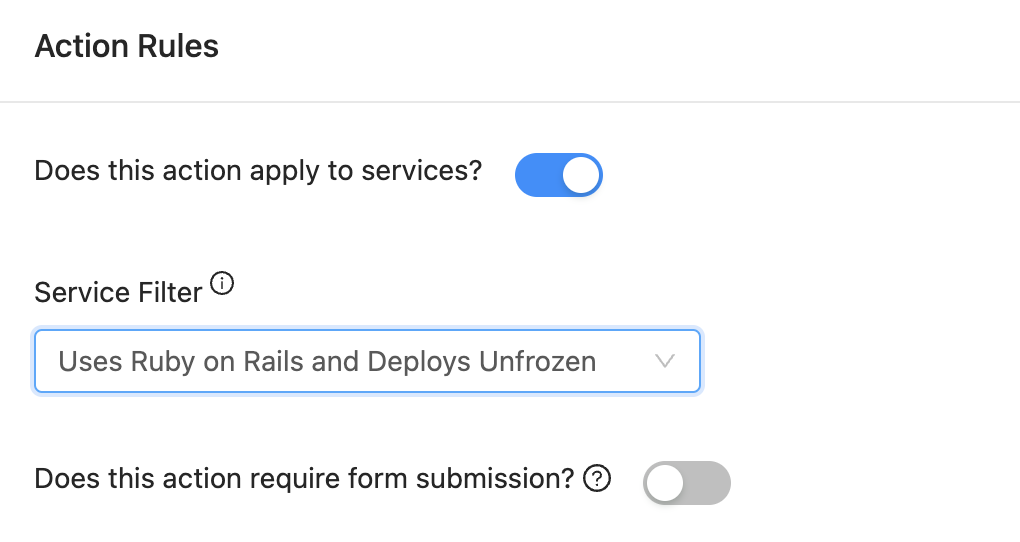
Task: Turn off the blue services switch
Action: coord(559,175)
